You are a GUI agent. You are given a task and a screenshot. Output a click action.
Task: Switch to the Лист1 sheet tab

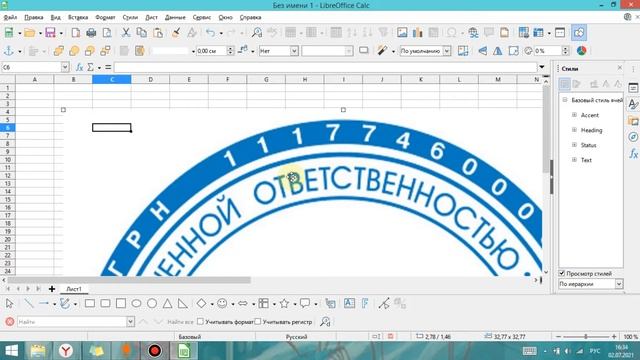(x=74, y=289)
